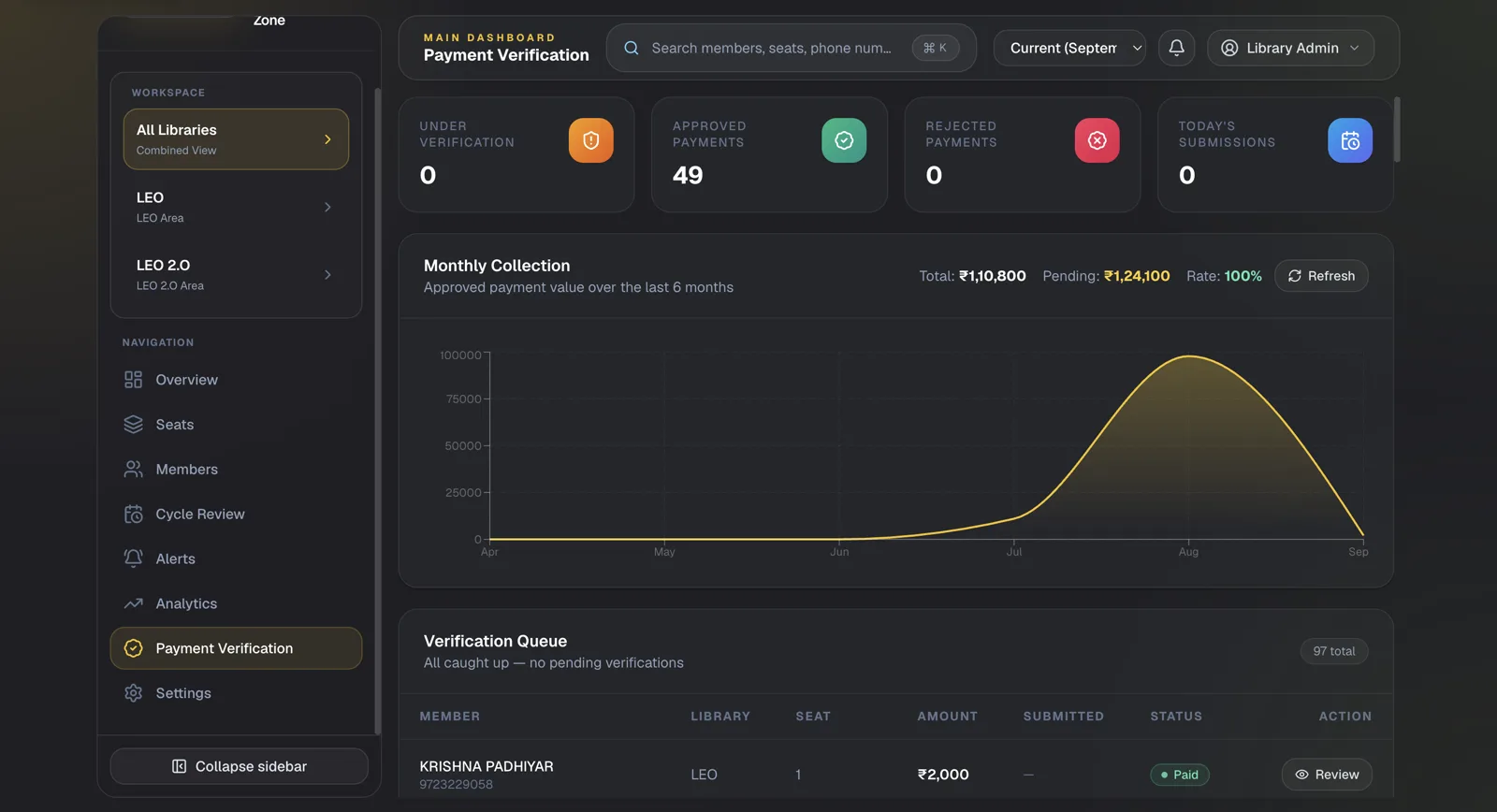Click the Settings gear icon

(x=134, y=693)
